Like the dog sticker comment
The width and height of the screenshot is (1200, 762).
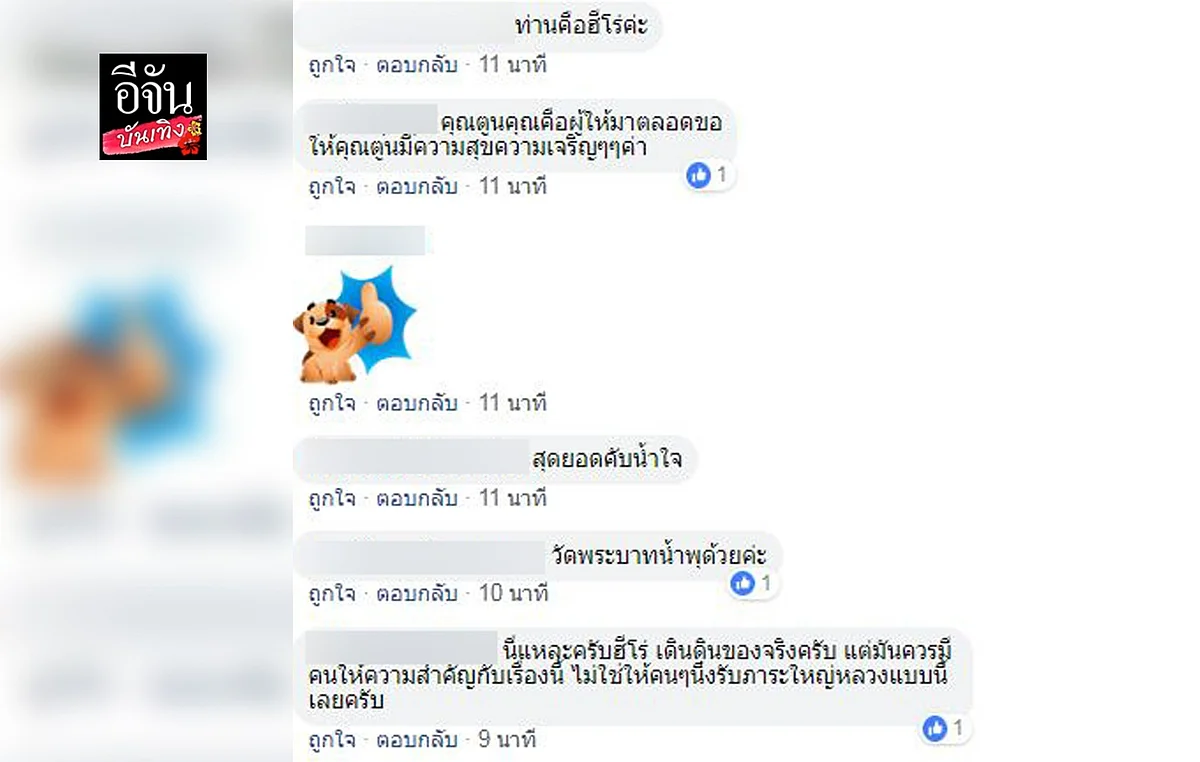click(x=332, y=404)
